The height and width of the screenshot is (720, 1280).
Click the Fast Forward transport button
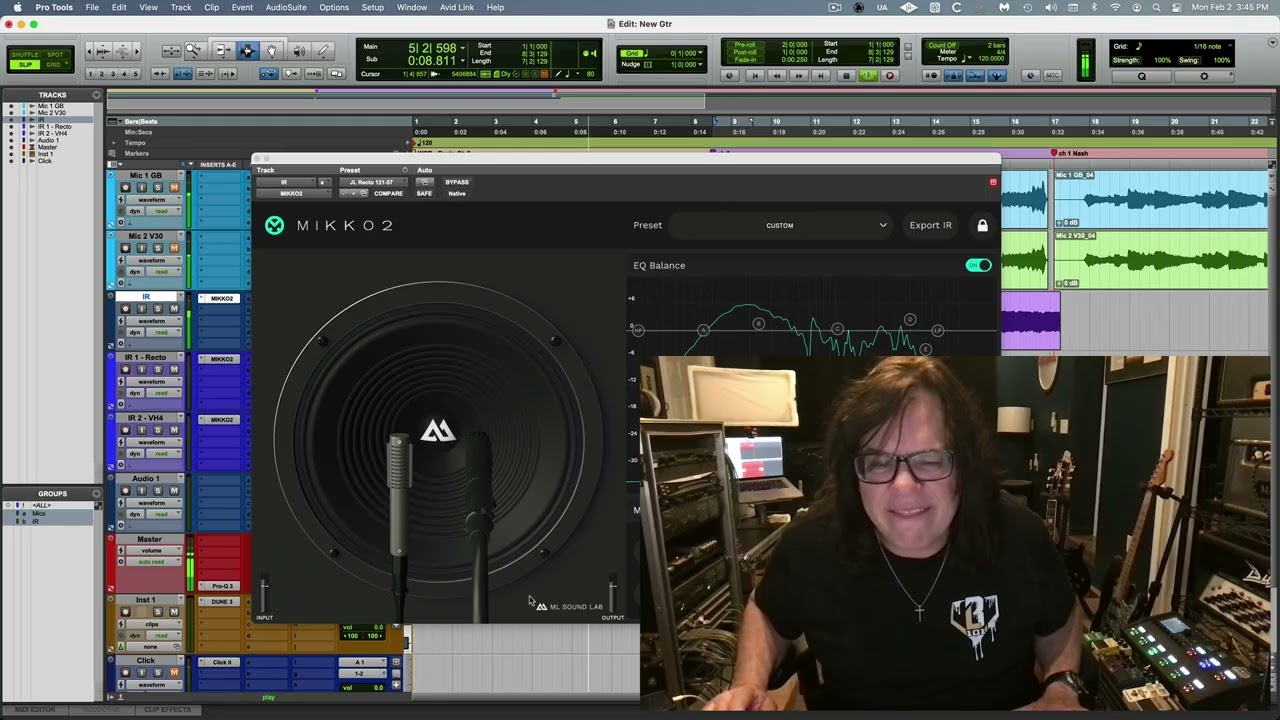coord(799,75)
